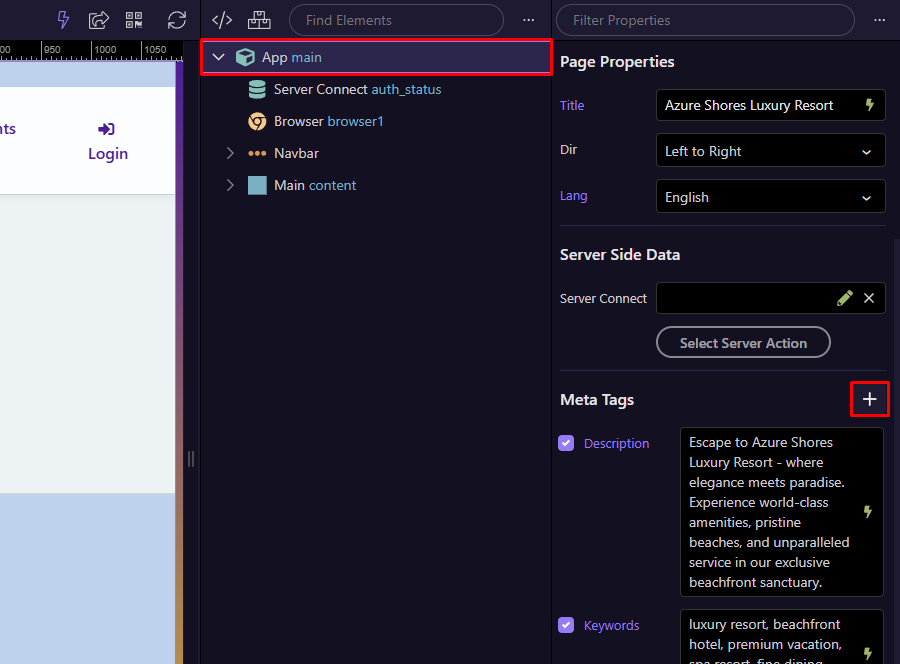Click the pencil edit icon in Server Connect field

coord(845,298)
